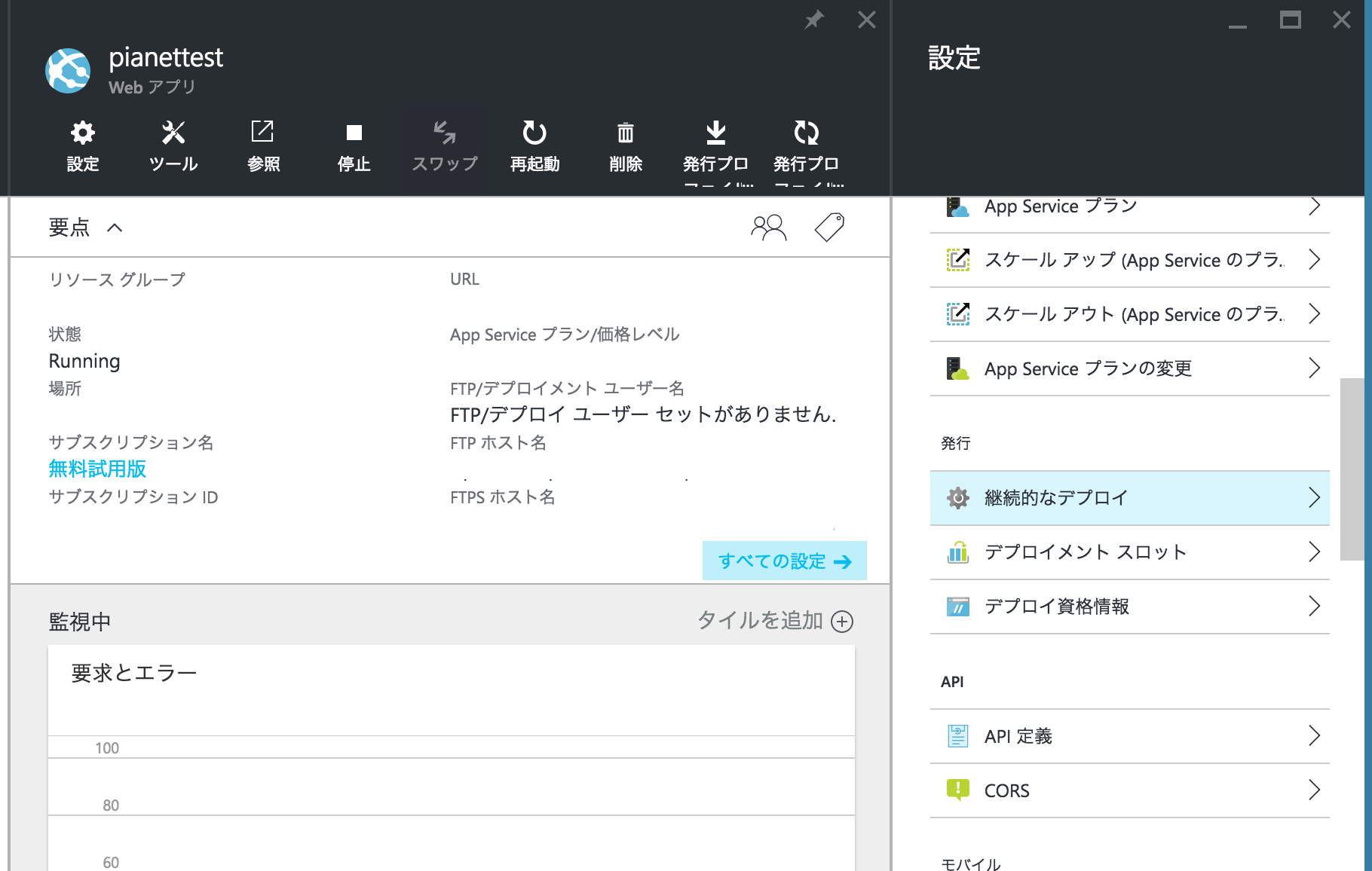Screen dimensions: 1372x871
Task: Select CORS menu item
Action: (1130, 790)
